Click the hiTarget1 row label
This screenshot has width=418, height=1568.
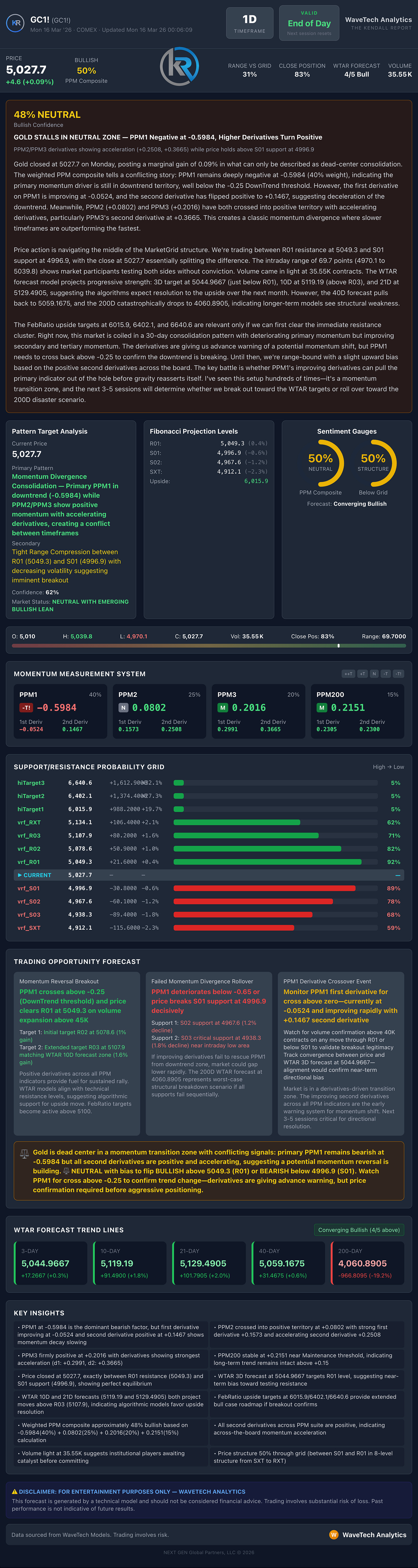click(x=31, y=809)
